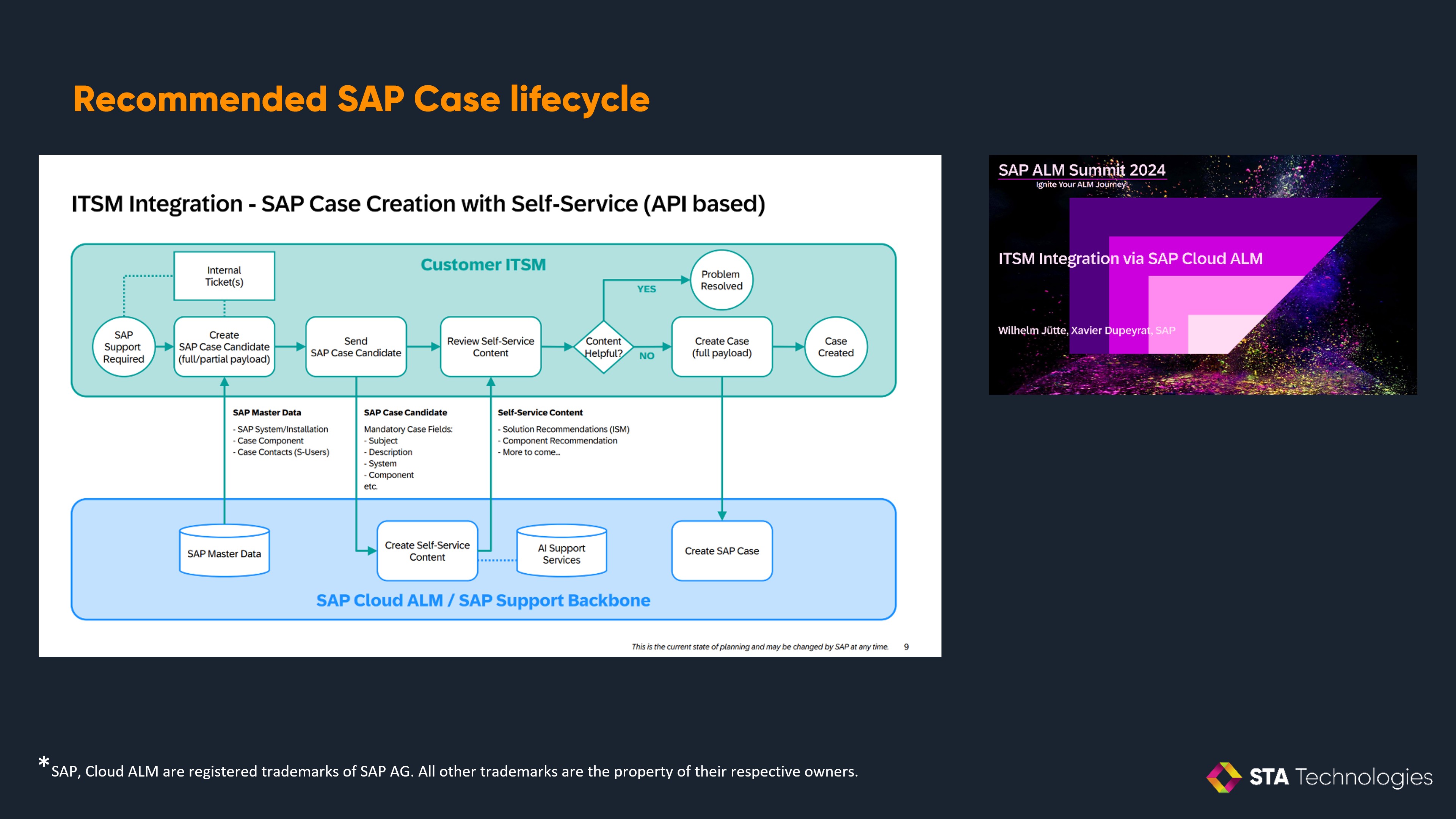
Task: Click the Review Self-Service Content box
Action: point(490,347)
